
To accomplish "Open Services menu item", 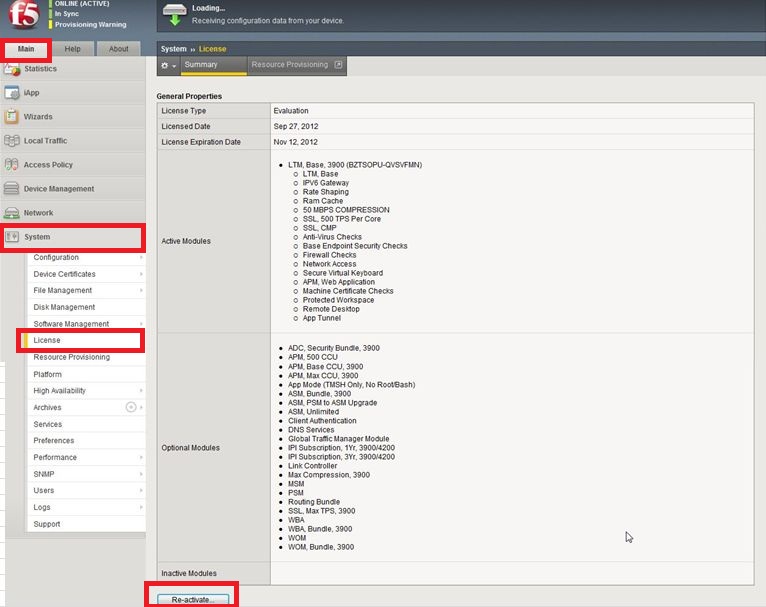I will 86,424.
